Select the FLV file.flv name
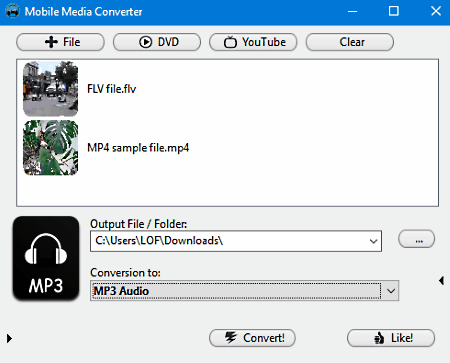450x363 pixels. (x=112, y=89)
